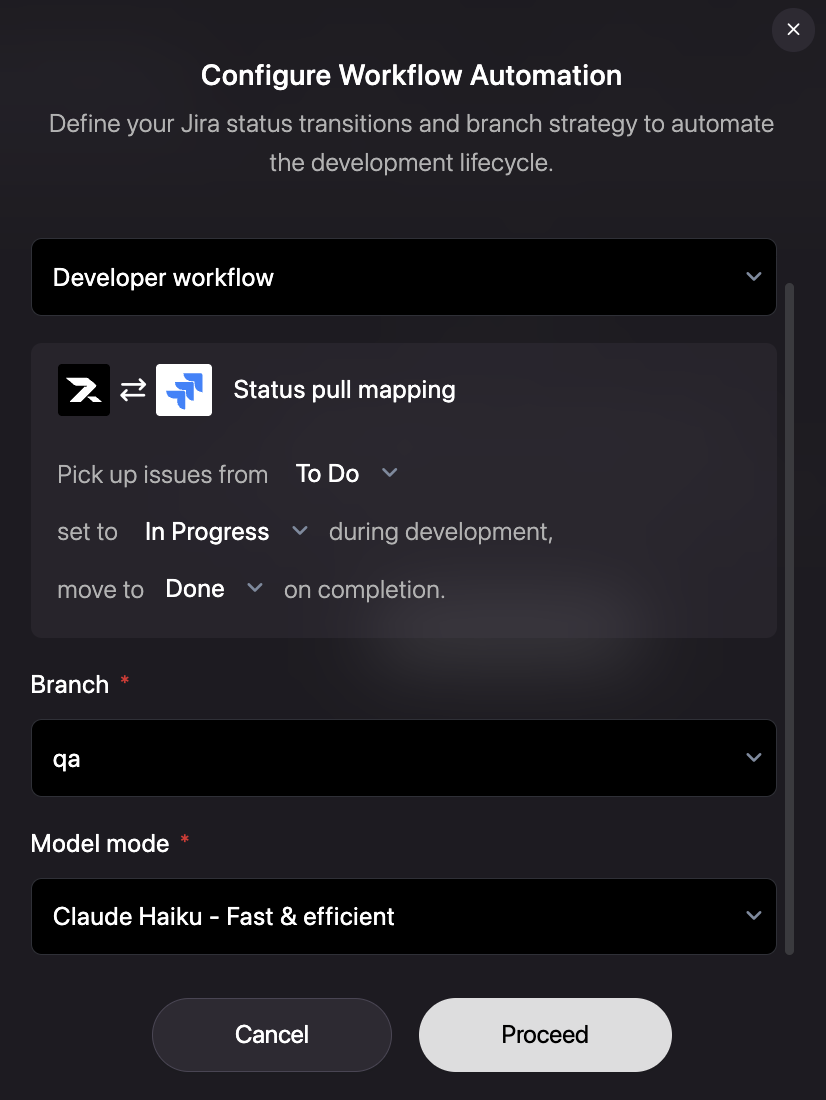
Task: Close the dialog with the X icon
Action: [793, 29]
